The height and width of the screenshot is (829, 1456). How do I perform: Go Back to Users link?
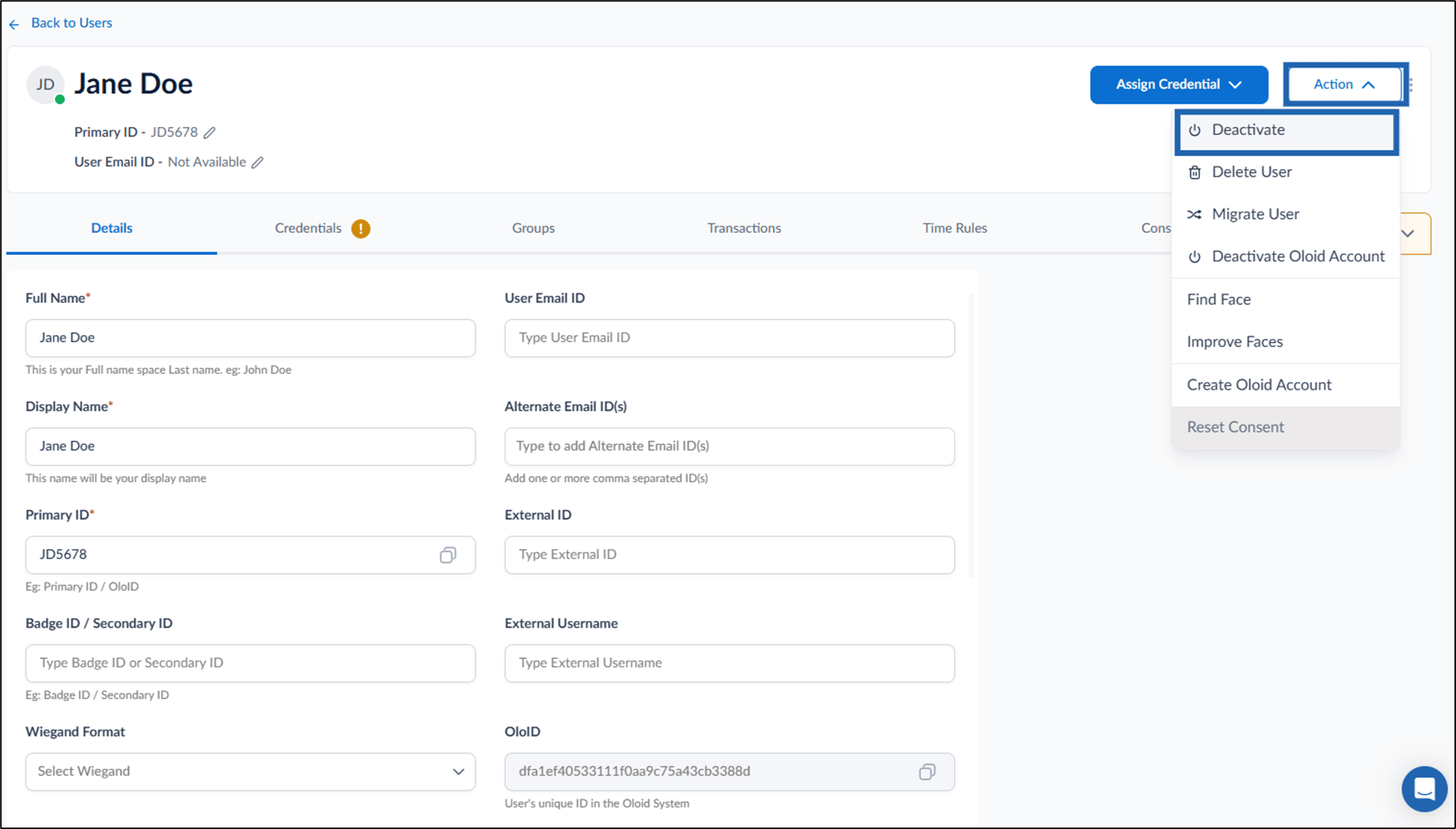tap(71, 23)
